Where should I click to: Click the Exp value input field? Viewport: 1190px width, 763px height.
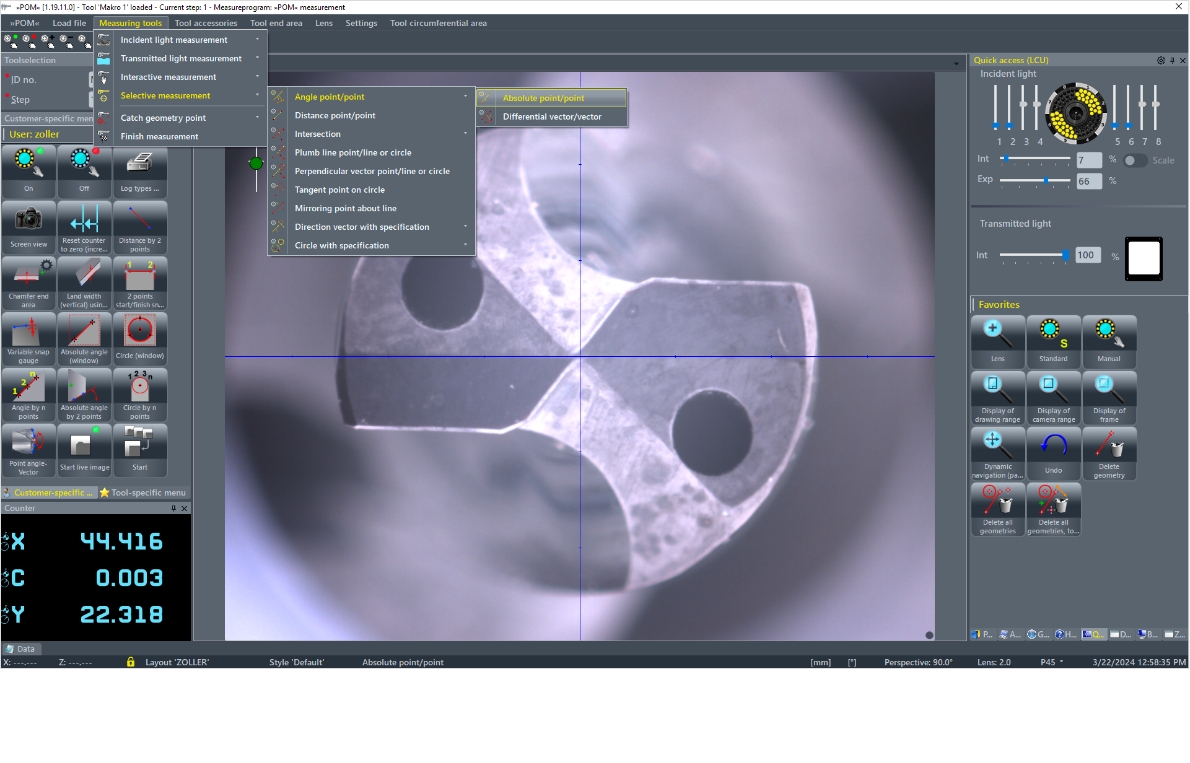coord(1088,182)
